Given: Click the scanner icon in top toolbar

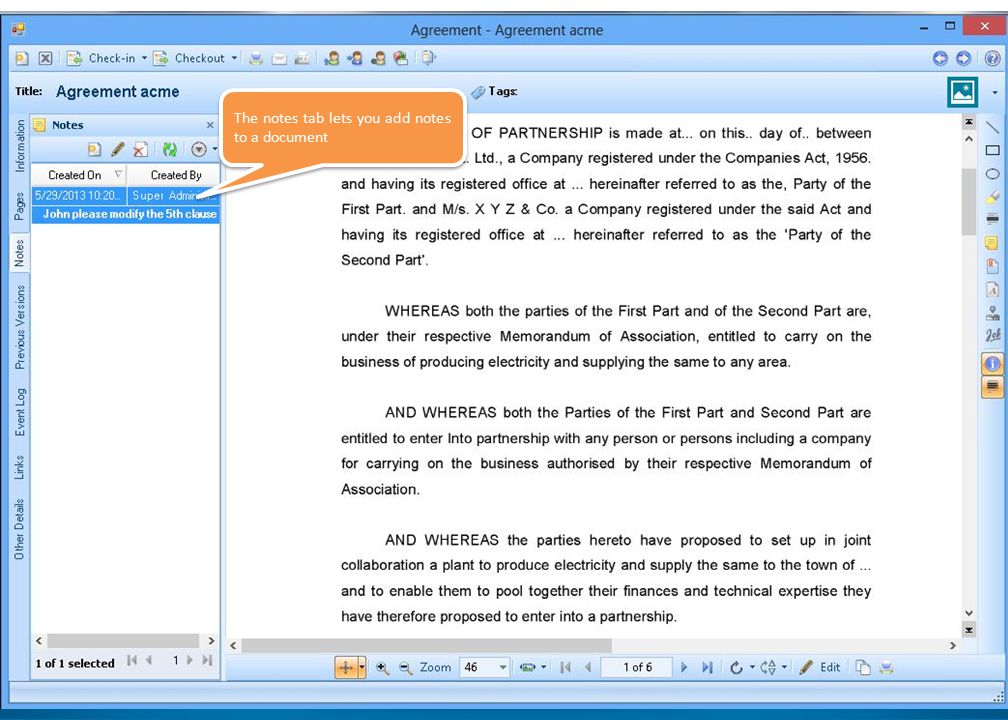Looking at the screenshot, I should (256, 58).
